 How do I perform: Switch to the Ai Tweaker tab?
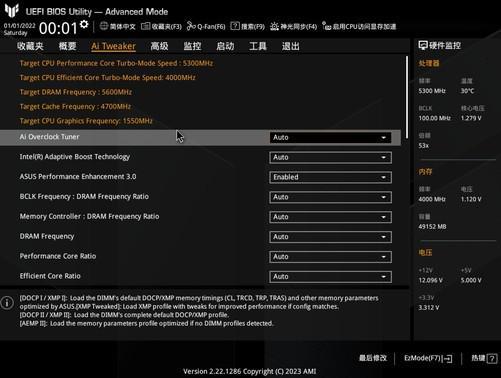pyautogui.click(x=113, y=46)
